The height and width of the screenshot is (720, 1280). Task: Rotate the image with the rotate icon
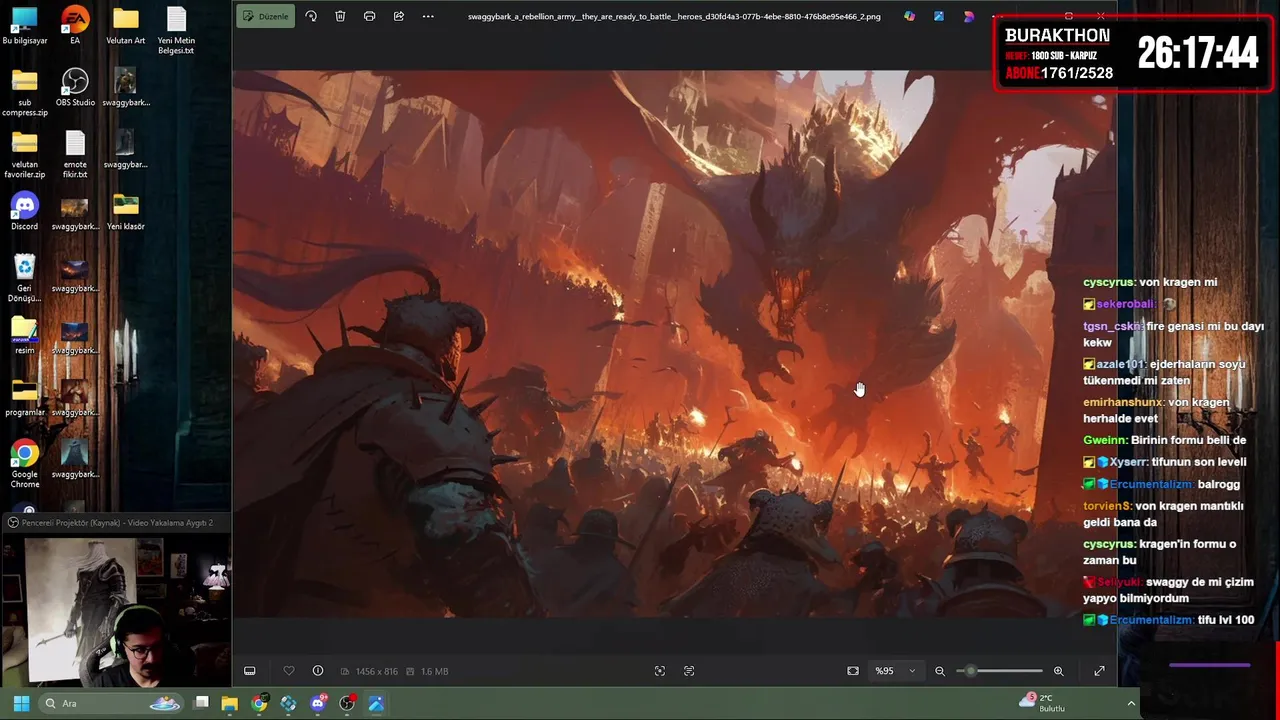311,16
